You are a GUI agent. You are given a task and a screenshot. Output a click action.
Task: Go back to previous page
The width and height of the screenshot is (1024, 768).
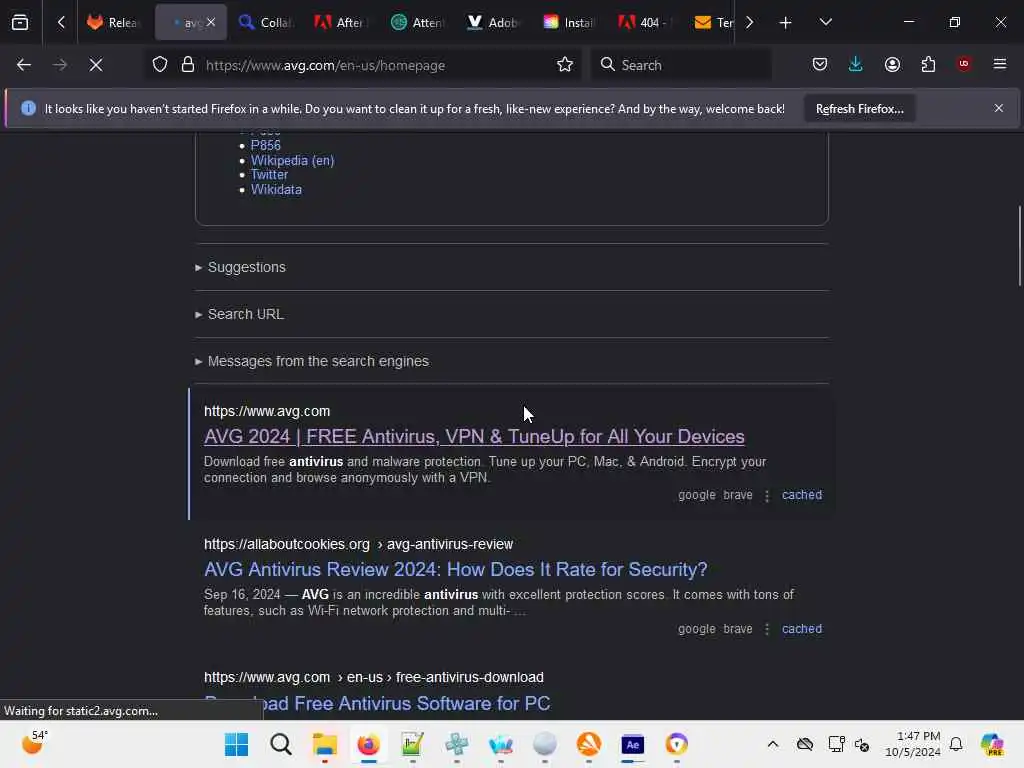[x=24, y=65]
